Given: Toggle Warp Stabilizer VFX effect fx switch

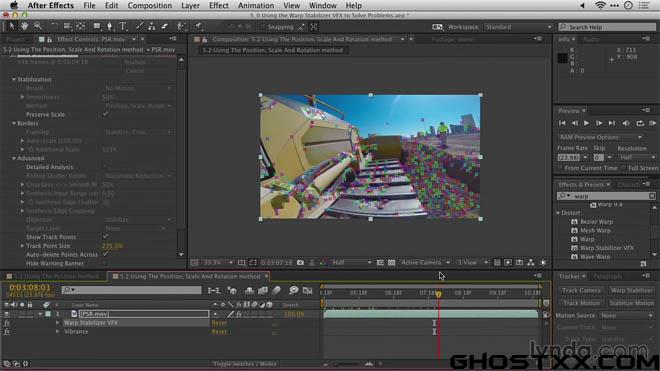Looking at the screenshot, I should (7, 323).
